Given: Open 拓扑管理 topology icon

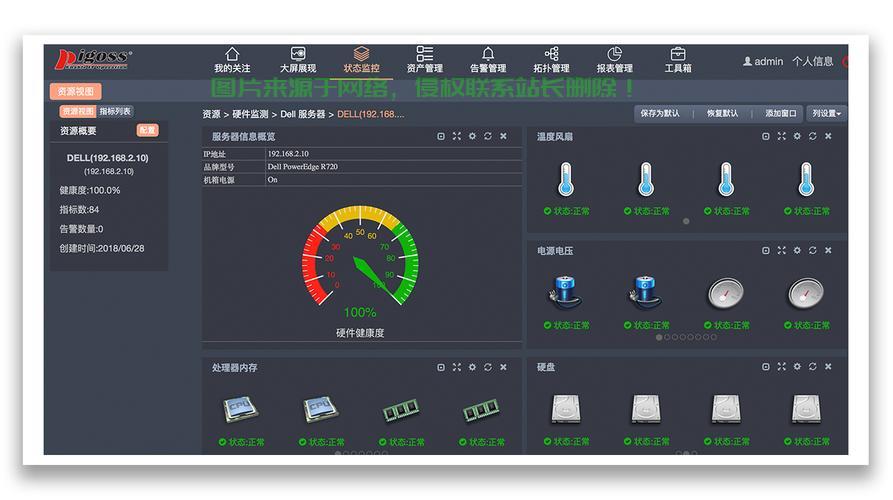Looking at the screenshot, I should click(551, 54).
